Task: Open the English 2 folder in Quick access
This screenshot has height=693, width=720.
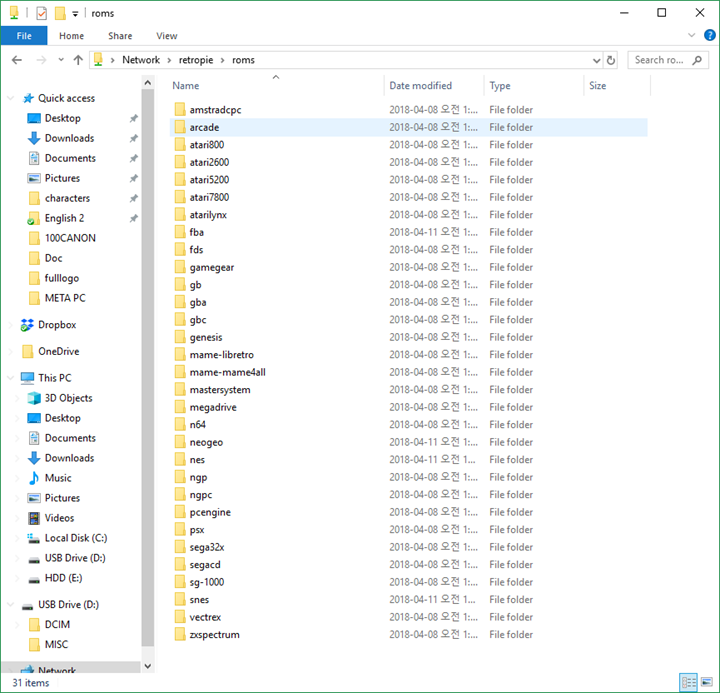Action: click(64, 218)
